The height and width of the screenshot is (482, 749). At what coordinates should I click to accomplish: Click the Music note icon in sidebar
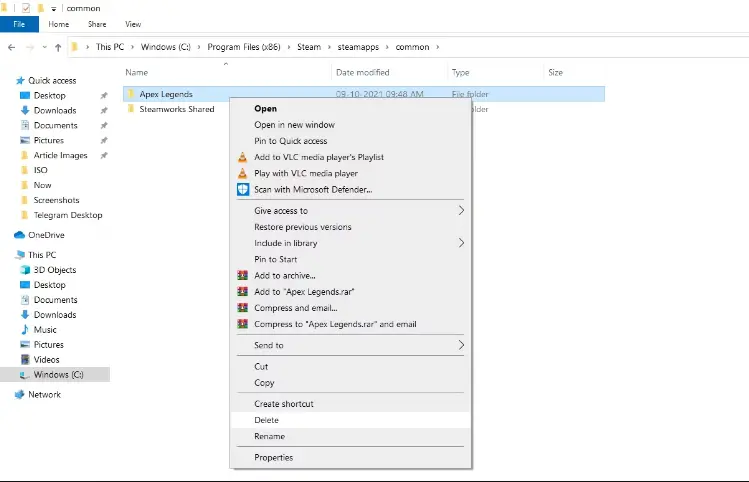coord(25,330)
